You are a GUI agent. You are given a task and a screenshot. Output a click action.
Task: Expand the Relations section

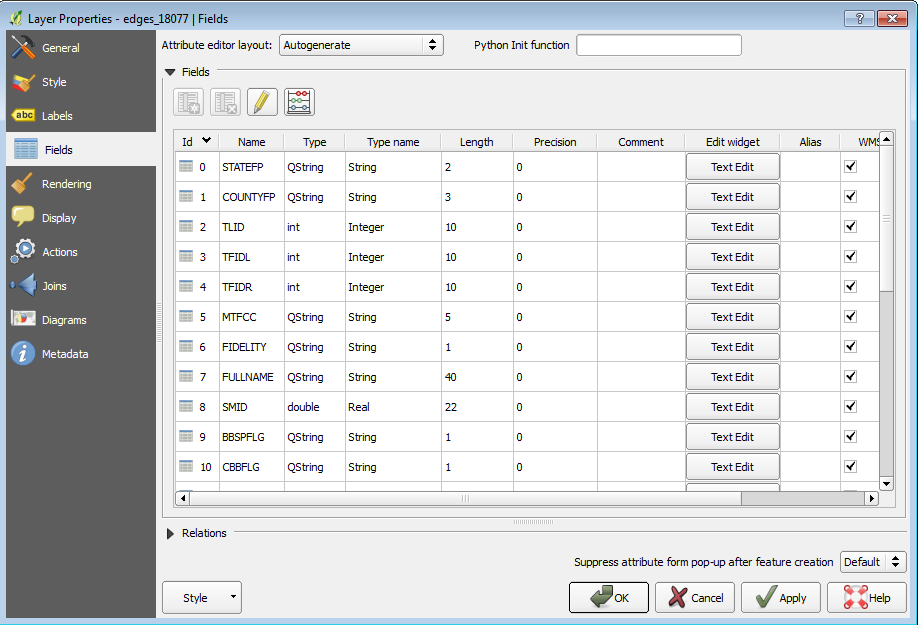pos(170,533)
